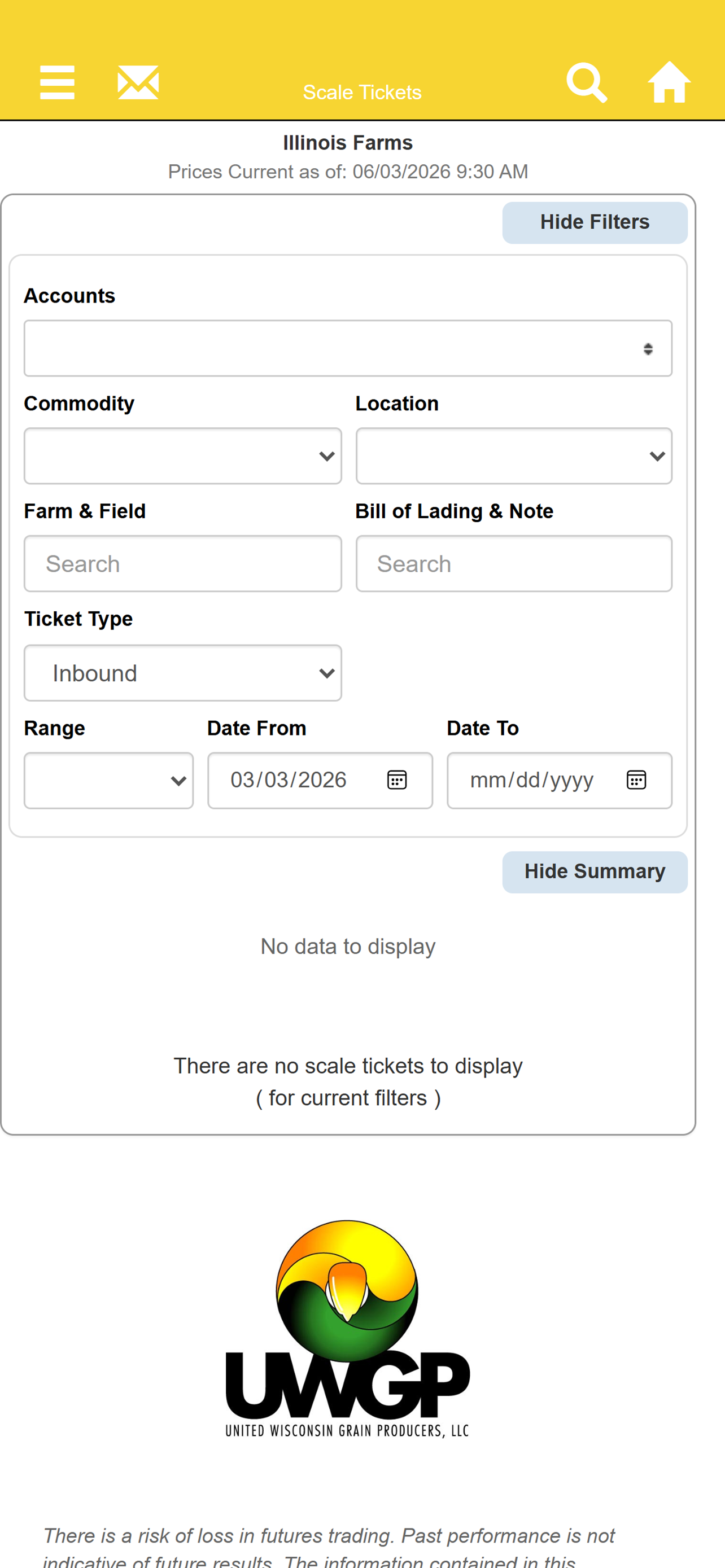The image size is (725, 1568).
Task: Click the Farm & Field label
Action: click(x=85, y=512)
